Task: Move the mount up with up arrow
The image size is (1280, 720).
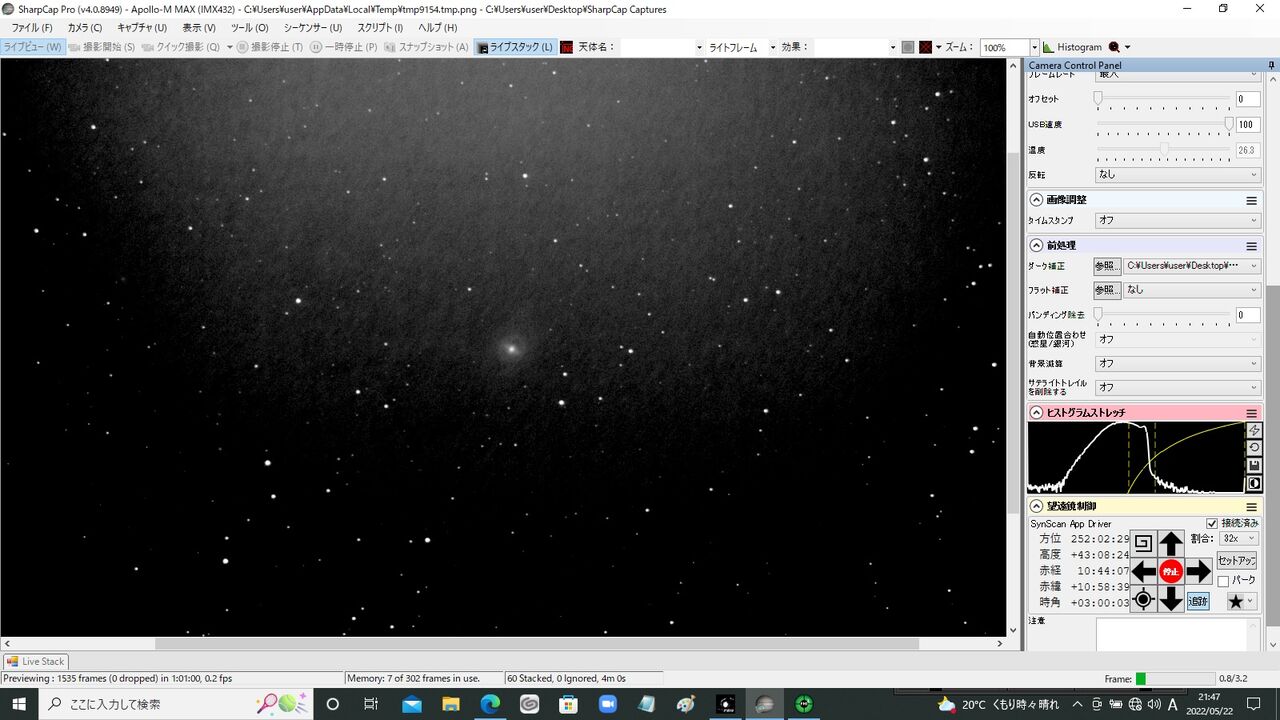Action: [x=1171, y=545]
